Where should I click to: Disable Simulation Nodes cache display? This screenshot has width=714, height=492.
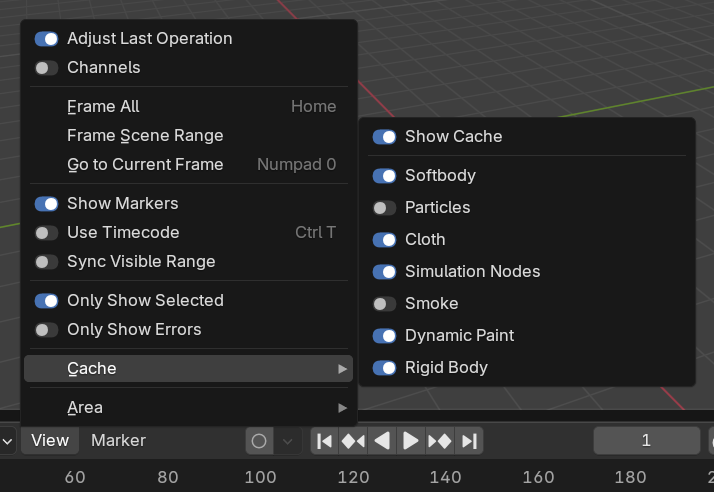[384, 272]
